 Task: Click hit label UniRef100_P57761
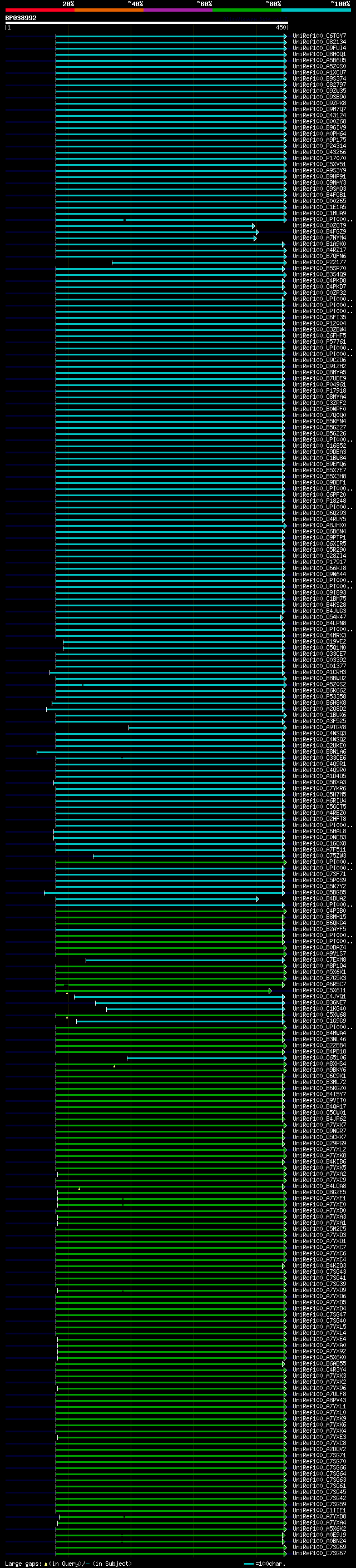point(319,342)
